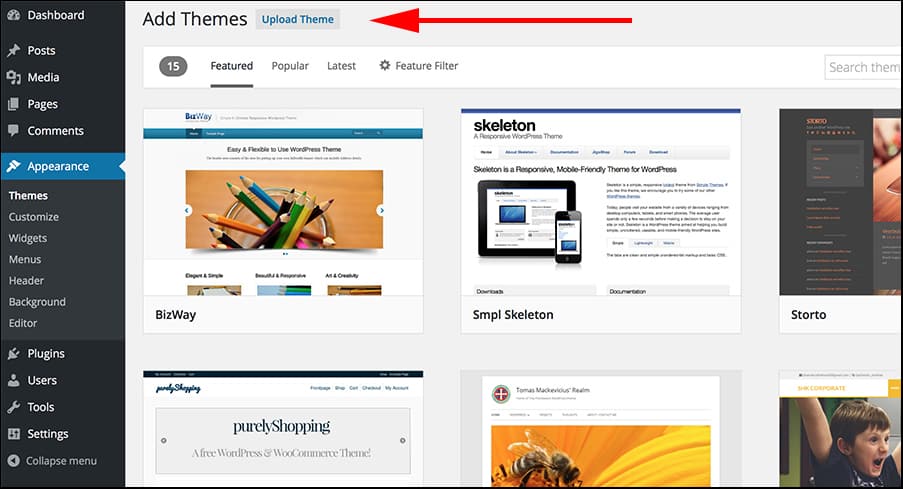Viewport: 903px width, 489px height.
Task: Click the BizWay theme name
Action: click(176, 315)
